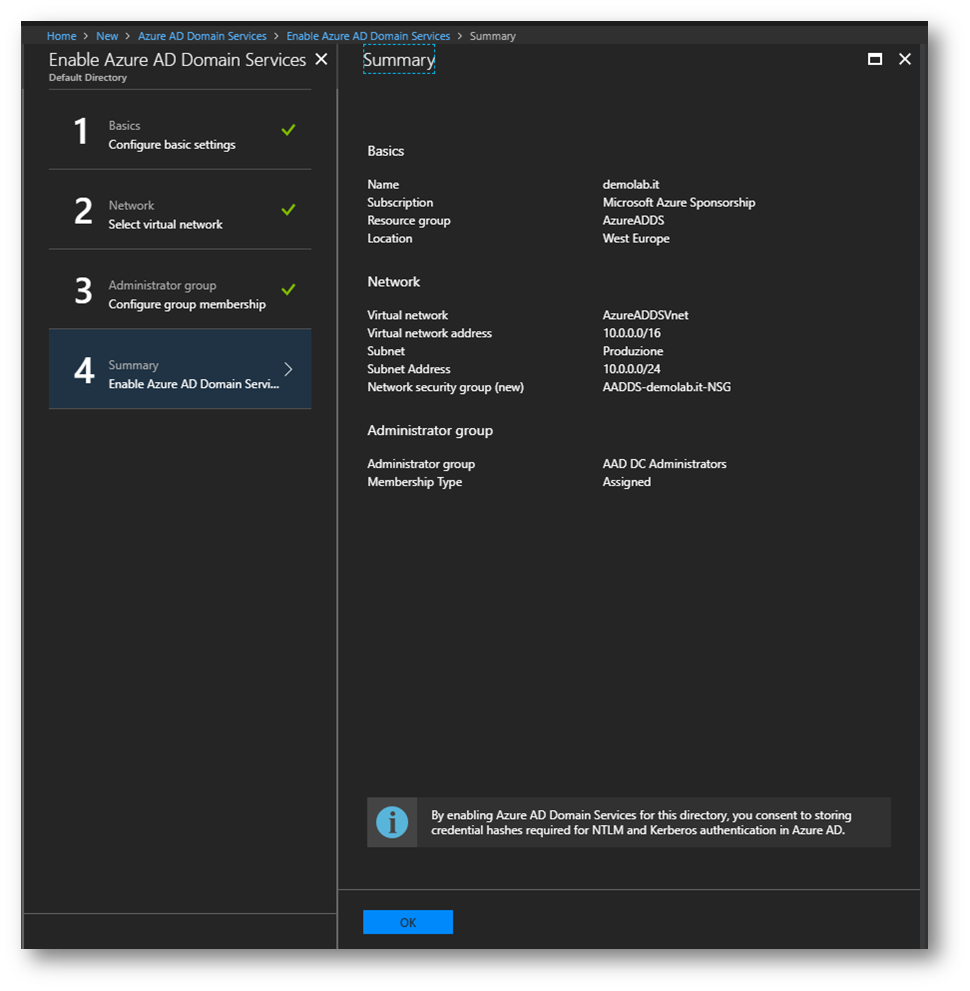Screen dimensions: 970x991
Task: Click the Summary blade title
Action: coord(399,60)
